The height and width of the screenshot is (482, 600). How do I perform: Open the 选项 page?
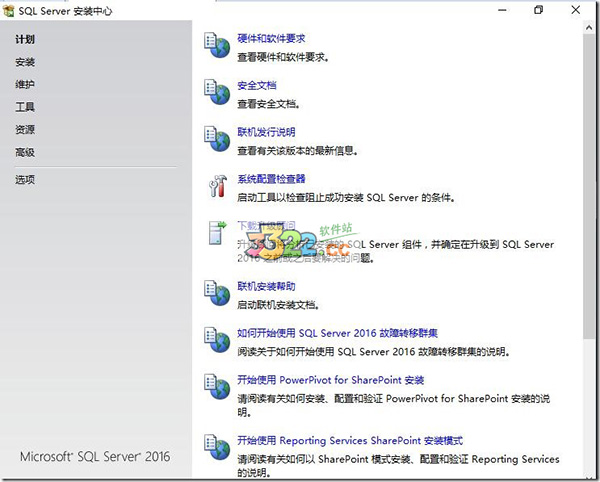[x=25, y=179]
